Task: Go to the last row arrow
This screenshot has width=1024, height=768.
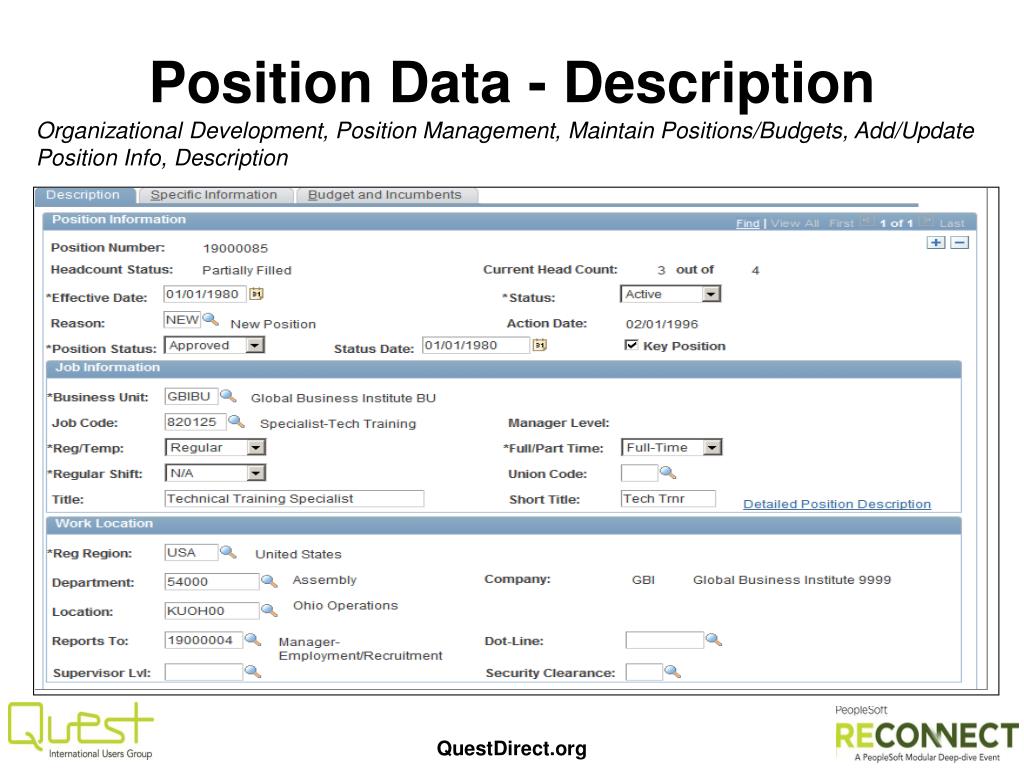Action: coord(925,221)
